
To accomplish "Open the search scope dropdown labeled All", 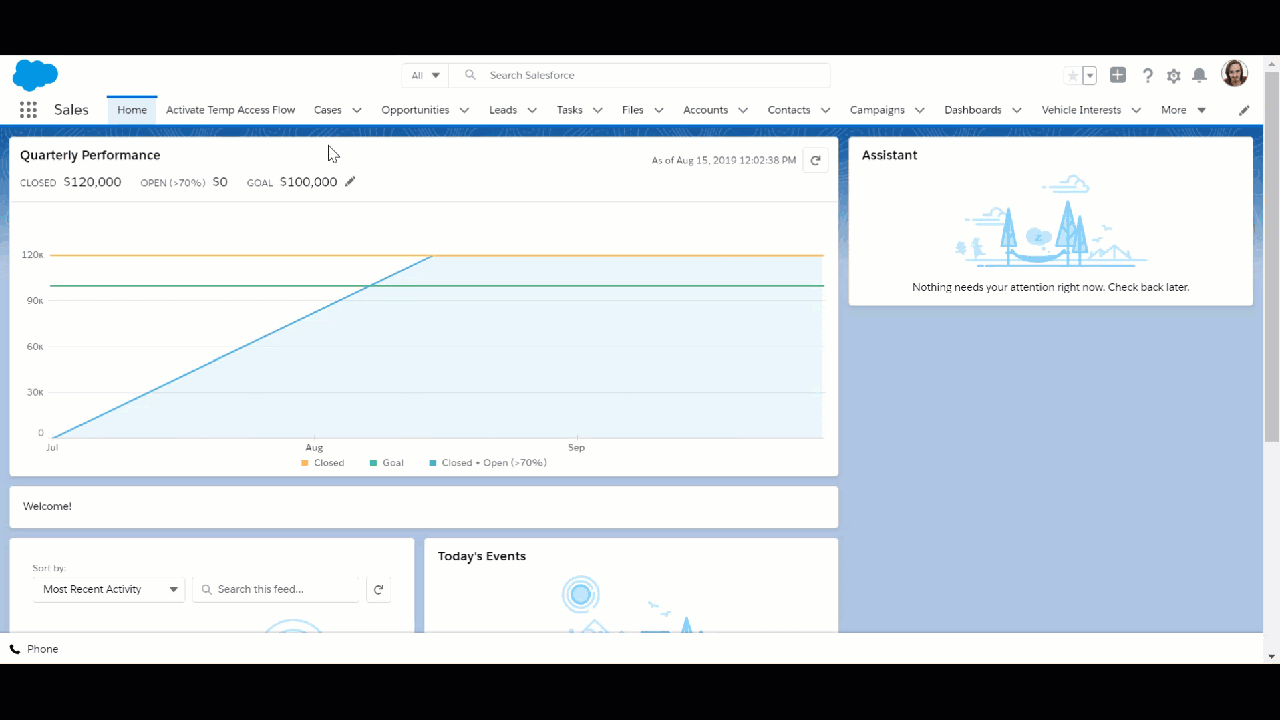I will pos(424,75).
